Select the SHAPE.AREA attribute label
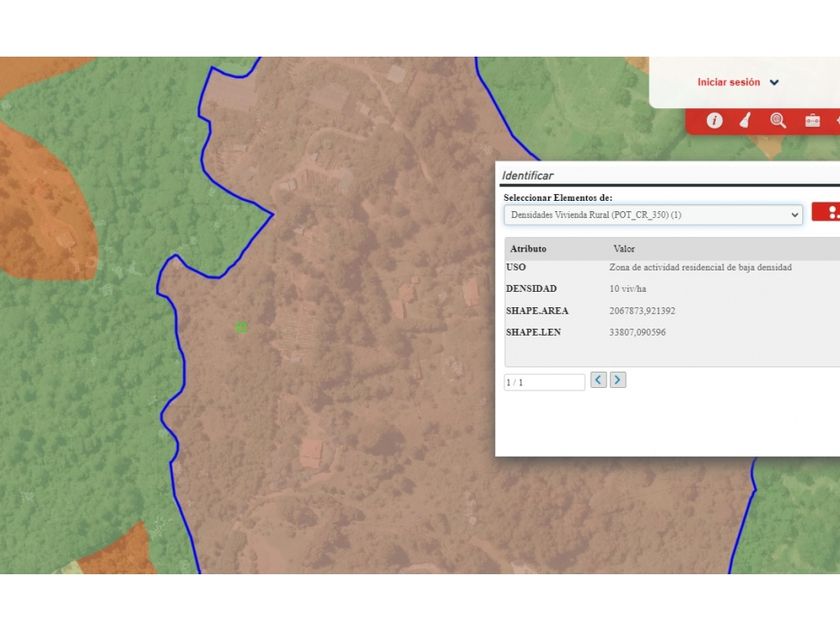 tap(537, 311)
